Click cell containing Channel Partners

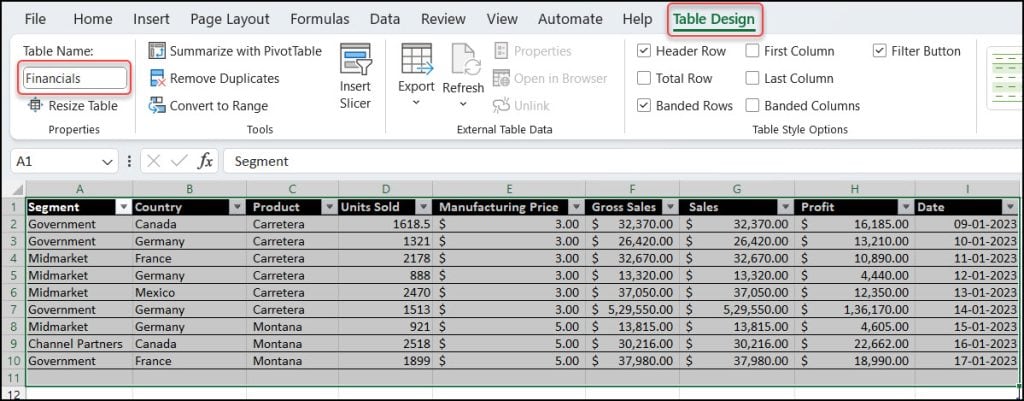click(x=79, y=344)
